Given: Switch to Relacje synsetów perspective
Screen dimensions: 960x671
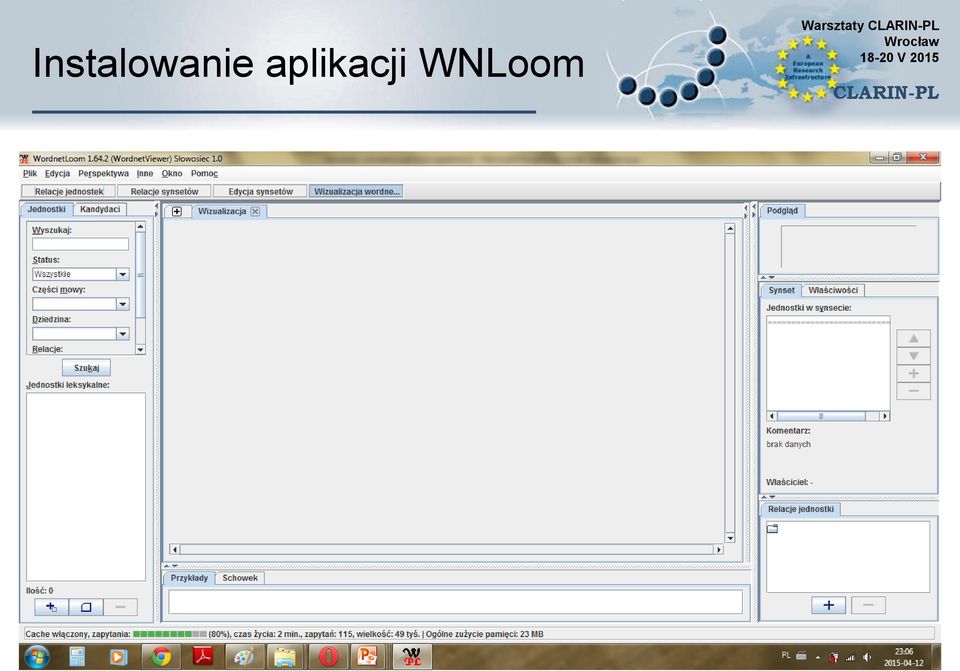Looking at the screenshot, I should click(x=164, y=192).
